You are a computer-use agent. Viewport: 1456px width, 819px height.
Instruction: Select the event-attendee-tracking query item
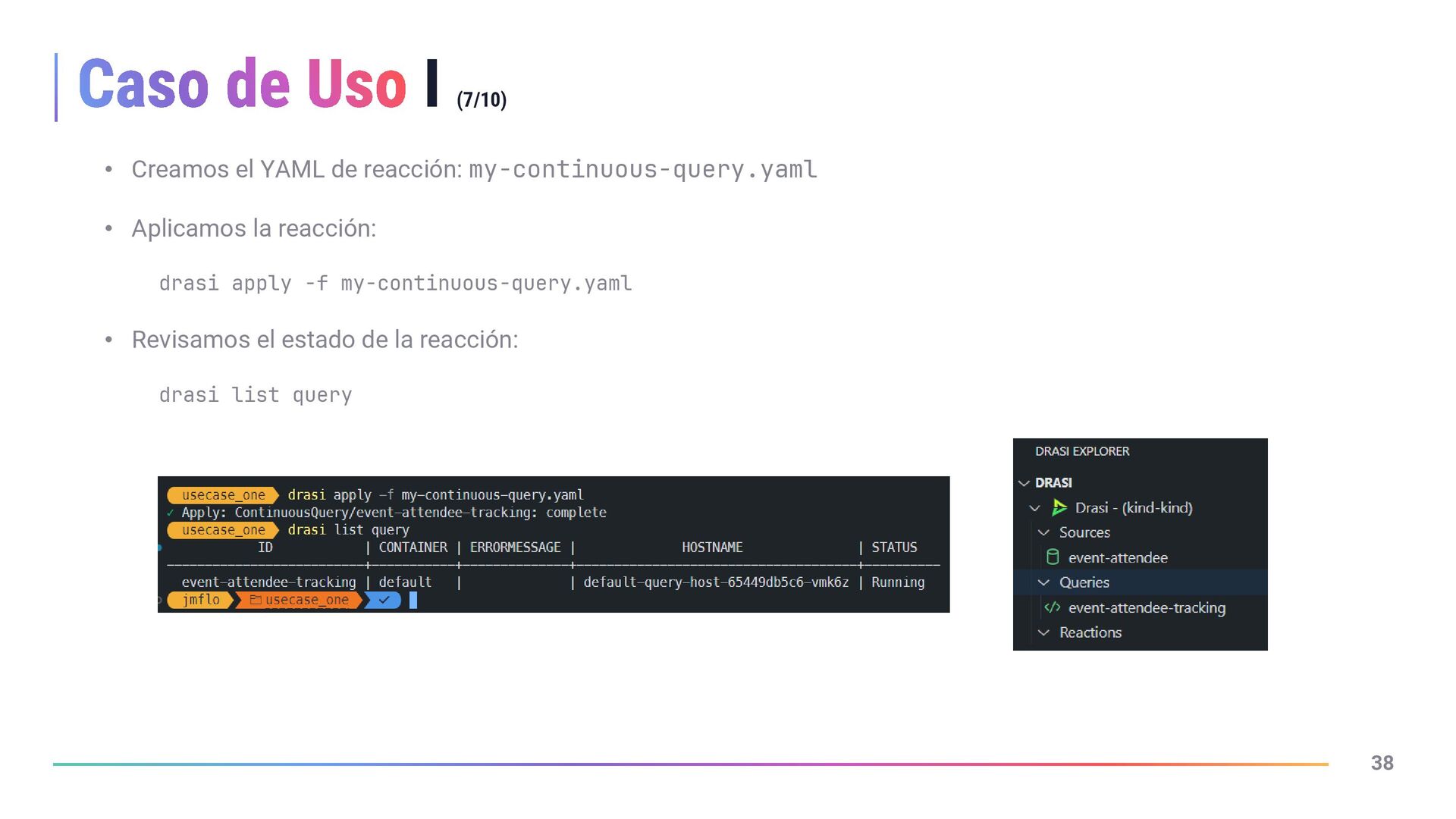click(x=1147, y=607)
